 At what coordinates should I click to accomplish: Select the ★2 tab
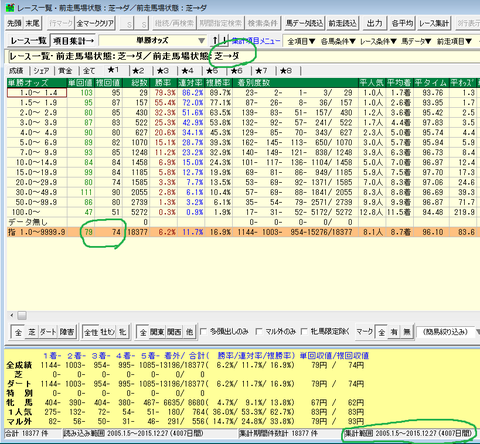[x=138, y=71]
